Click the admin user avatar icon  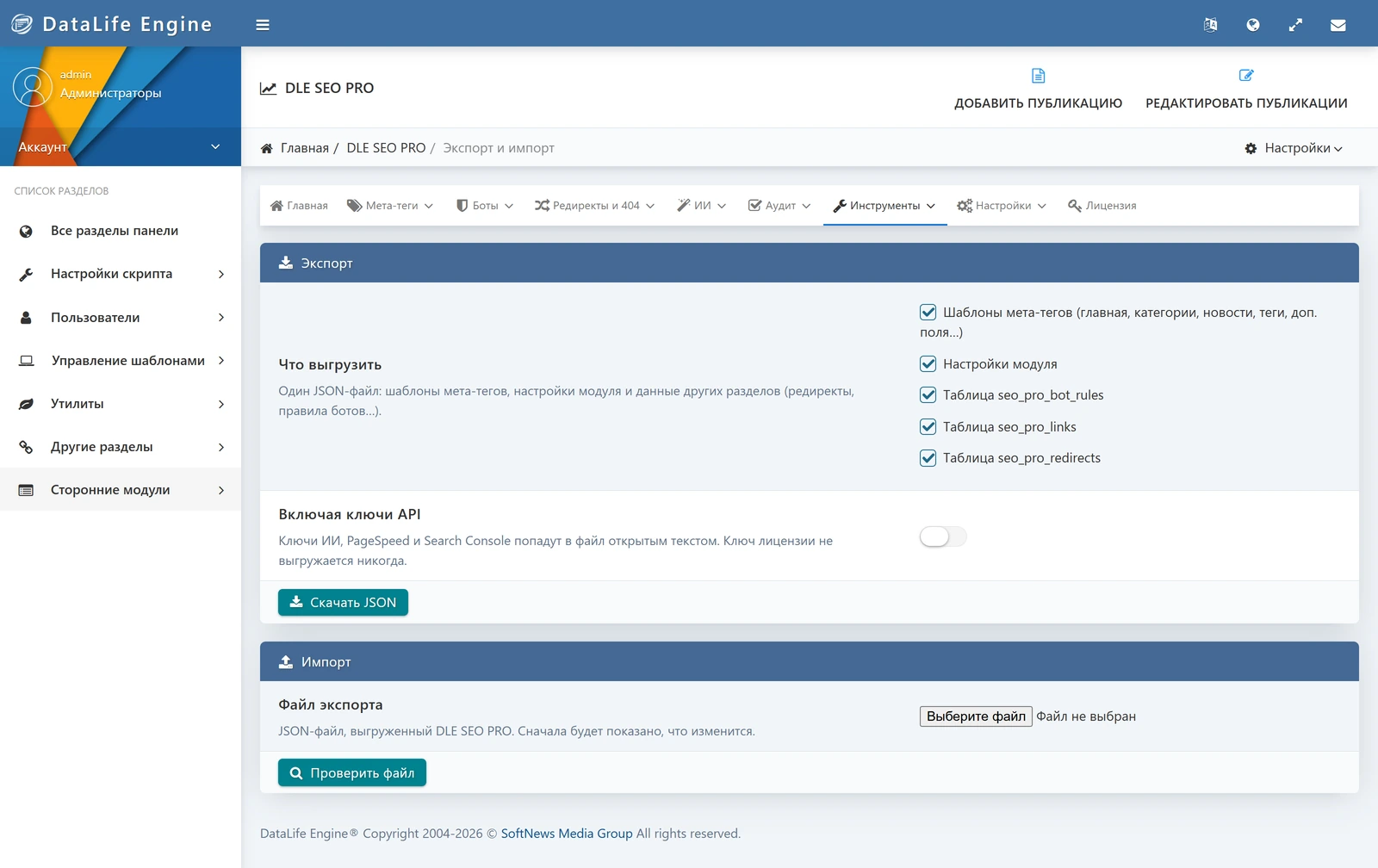[x=33, y=87]
